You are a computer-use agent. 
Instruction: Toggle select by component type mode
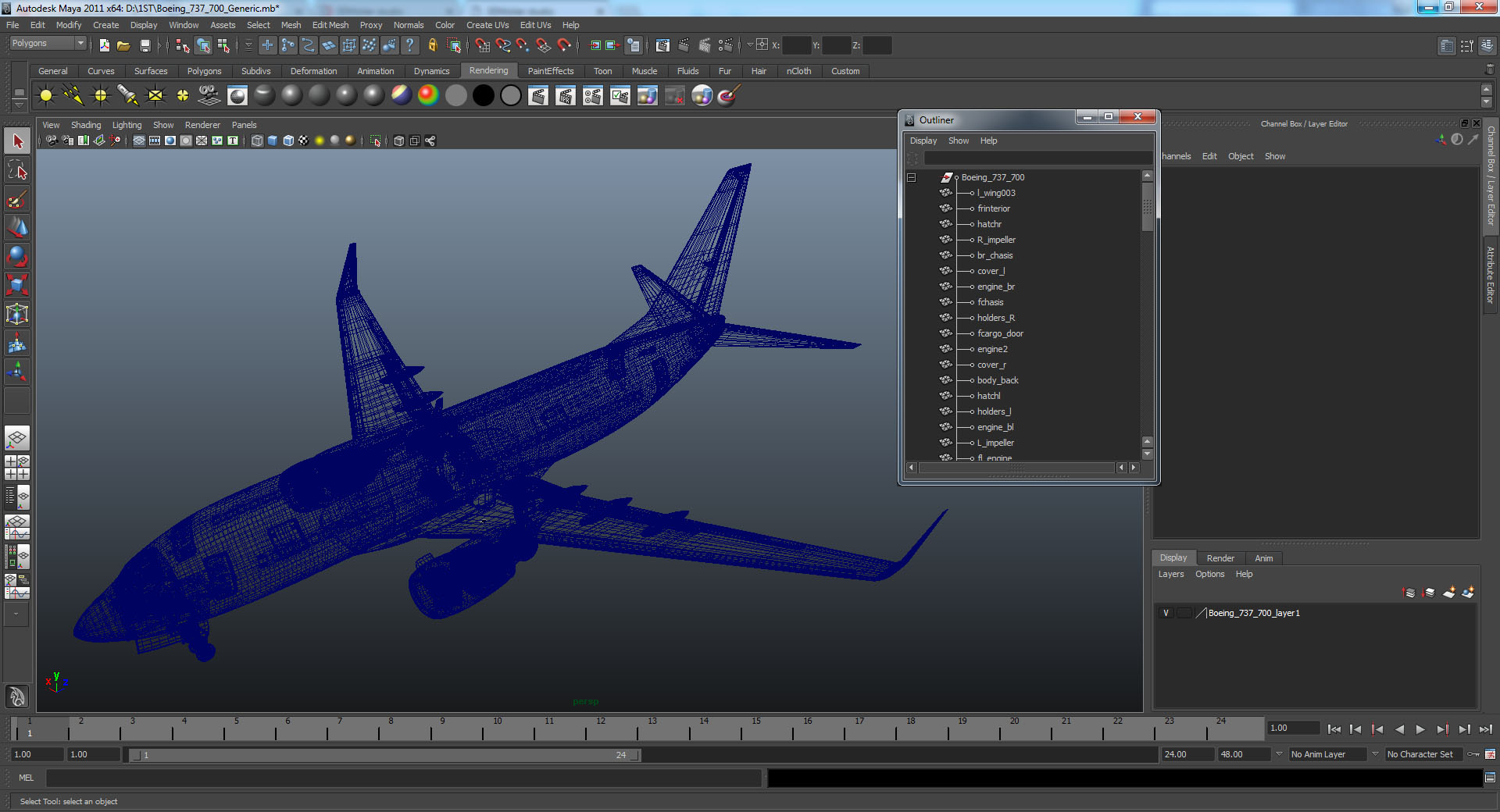click(223, 45)
